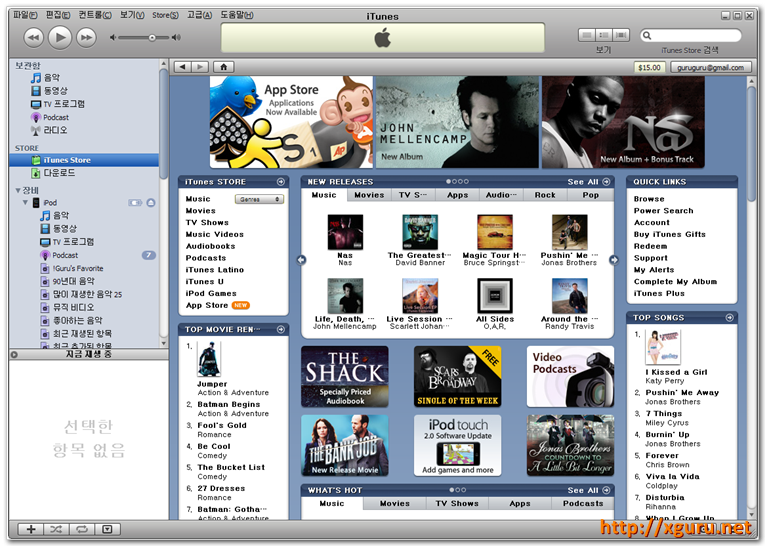Click the Play button
The height and width of the screenshot is (546, 765).
pos(60,37)
